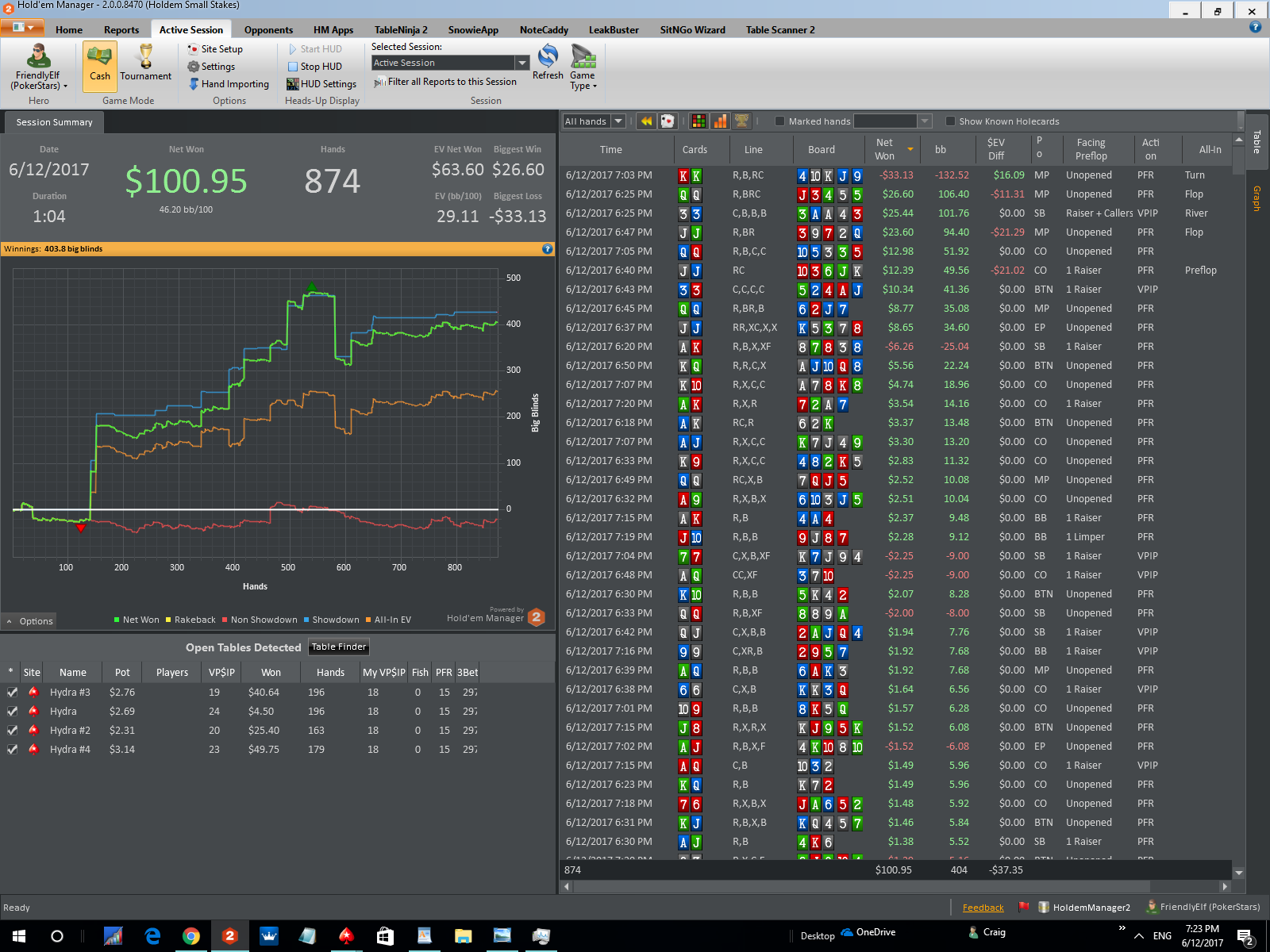Screen dimensions: 1270x952
Task: Open the application menu button
Action: (x=23, y=28)
